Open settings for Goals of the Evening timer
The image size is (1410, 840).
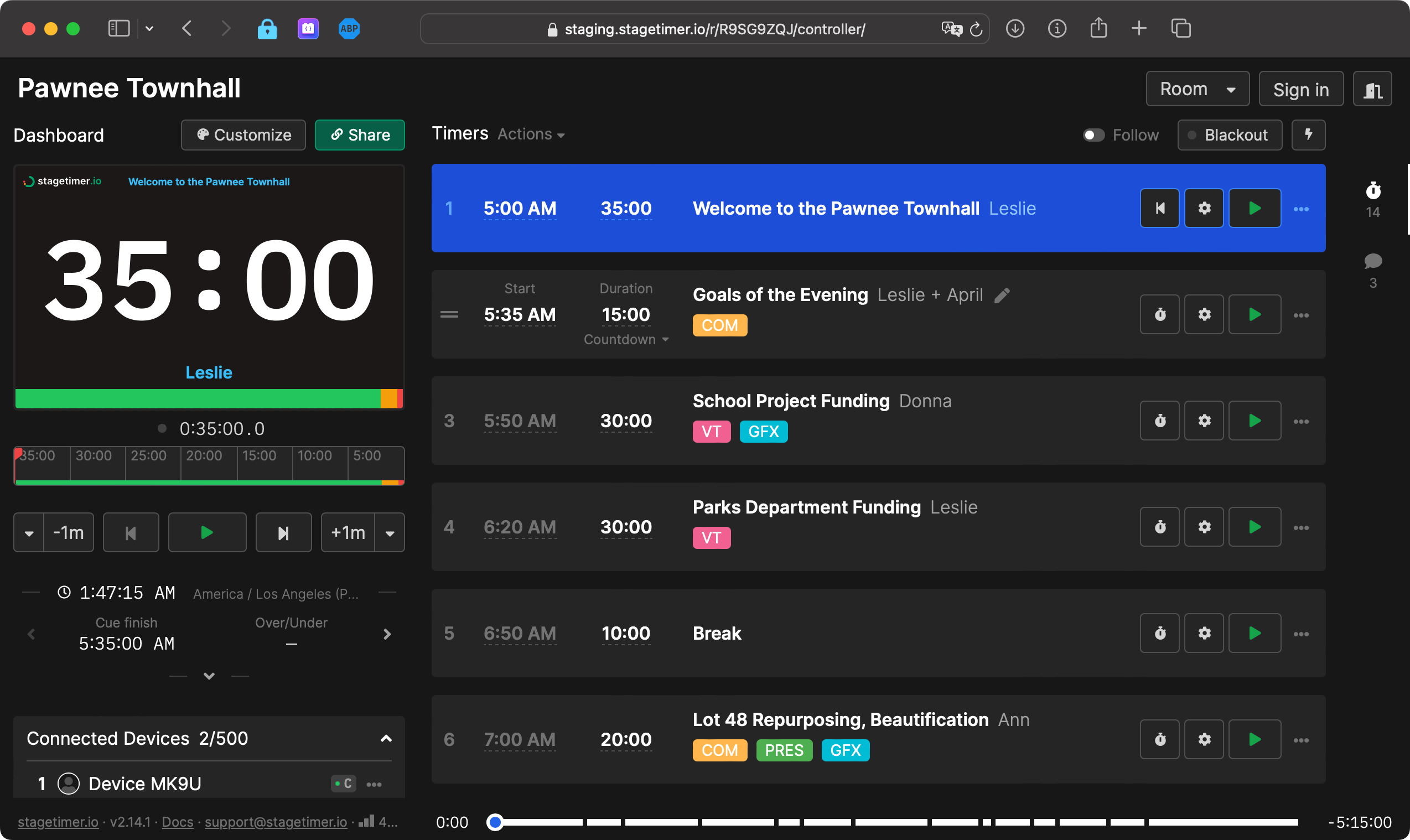(1204, 314)
